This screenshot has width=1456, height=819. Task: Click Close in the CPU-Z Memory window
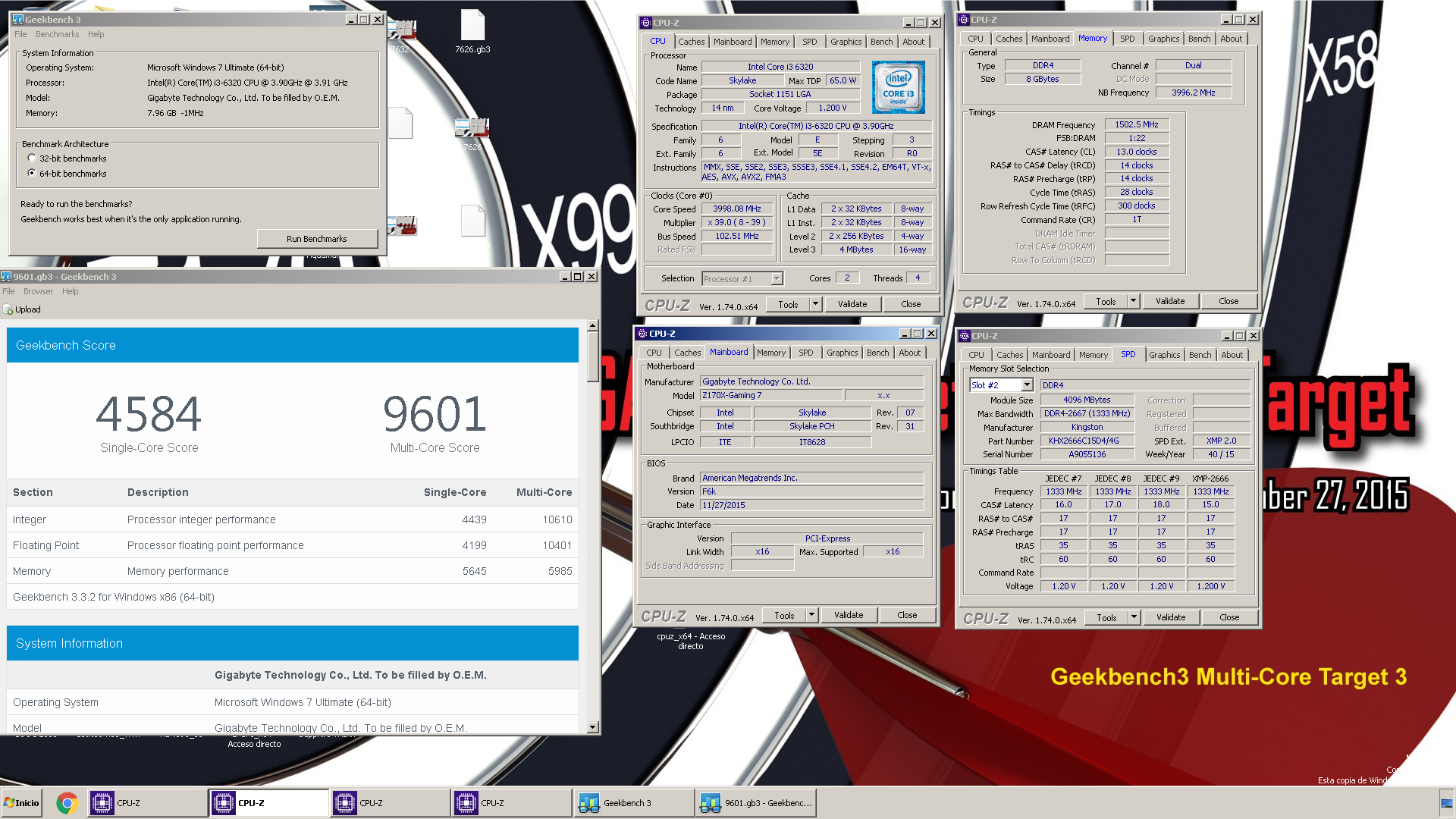coord(1228,302)
